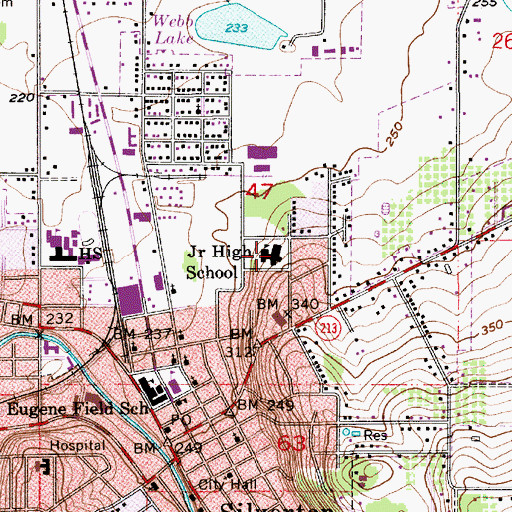Image resolution: width=512 pixels, height=512 pixels.
Task: Click the Eugene Field Sch label
Action: (x=77, y=409)
